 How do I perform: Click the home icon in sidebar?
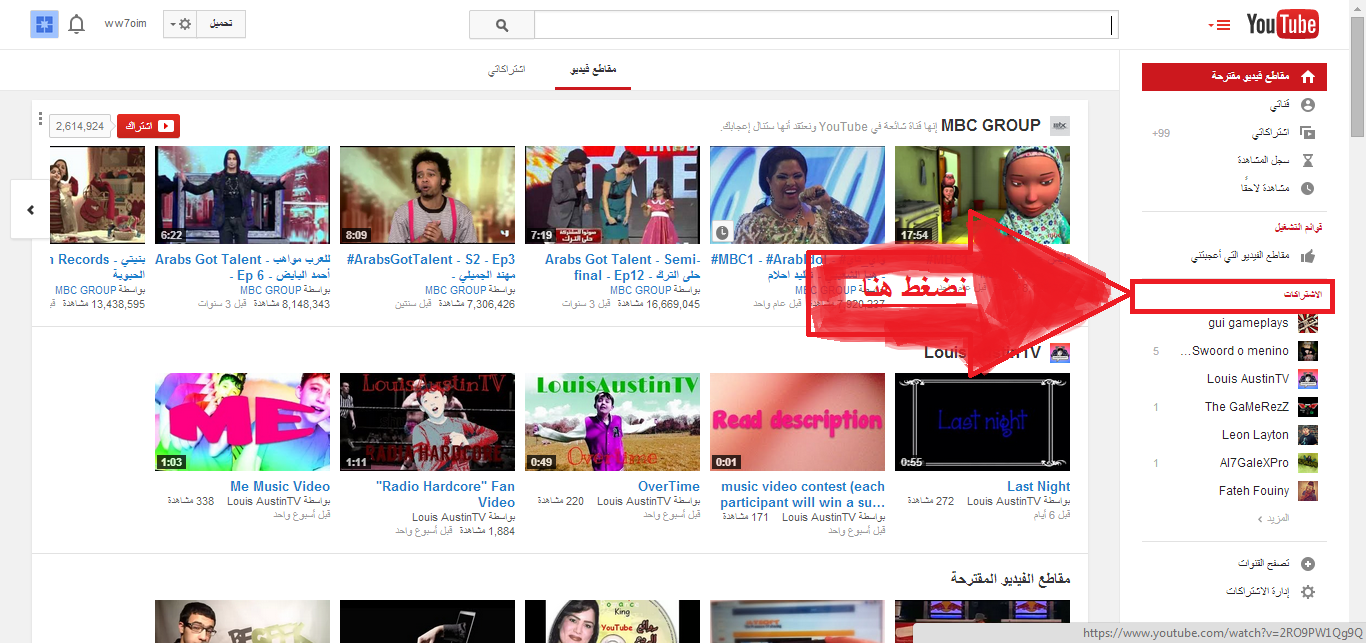coord(1307,77)
